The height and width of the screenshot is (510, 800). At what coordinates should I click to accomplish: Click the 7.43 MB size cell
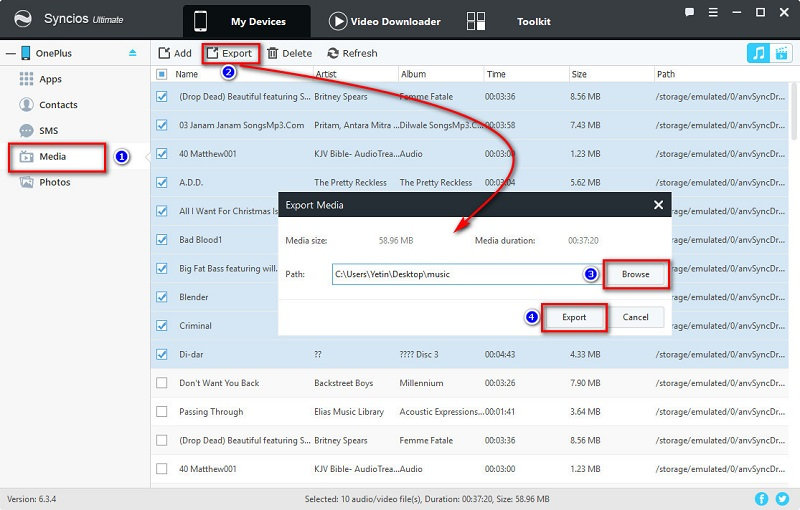pyautogui.click(x=585, y=125)
